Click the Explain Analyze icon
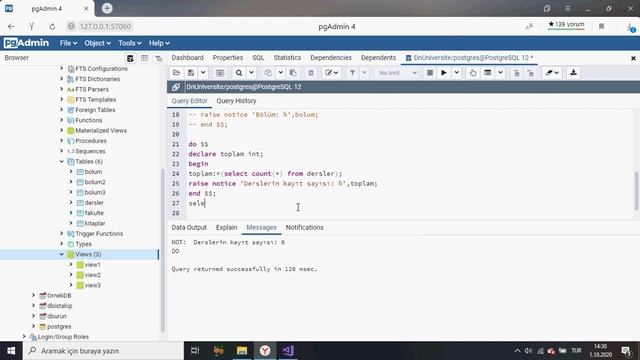The height and width of the screenshot is (360, 640). click(x=487, y=73)
